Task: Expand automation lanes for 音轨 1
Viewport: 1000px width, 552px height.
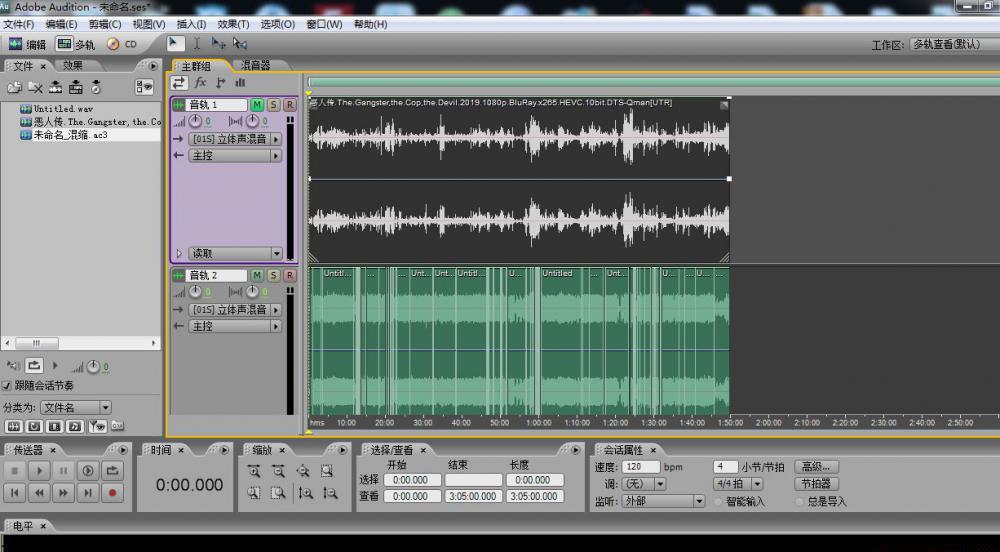Action: point(179,254)
